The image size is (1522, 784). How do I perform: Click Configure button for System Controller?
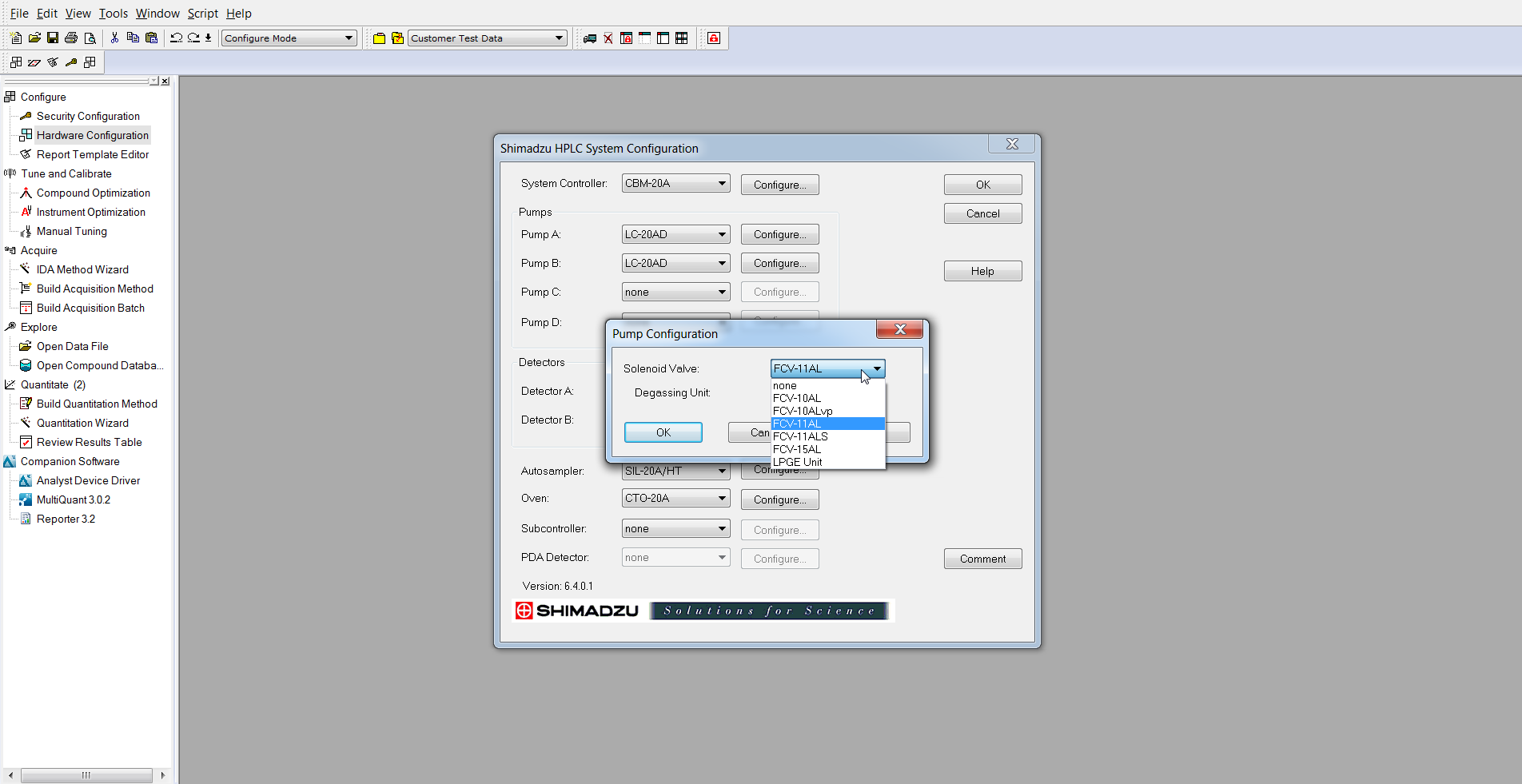(780, 185)
